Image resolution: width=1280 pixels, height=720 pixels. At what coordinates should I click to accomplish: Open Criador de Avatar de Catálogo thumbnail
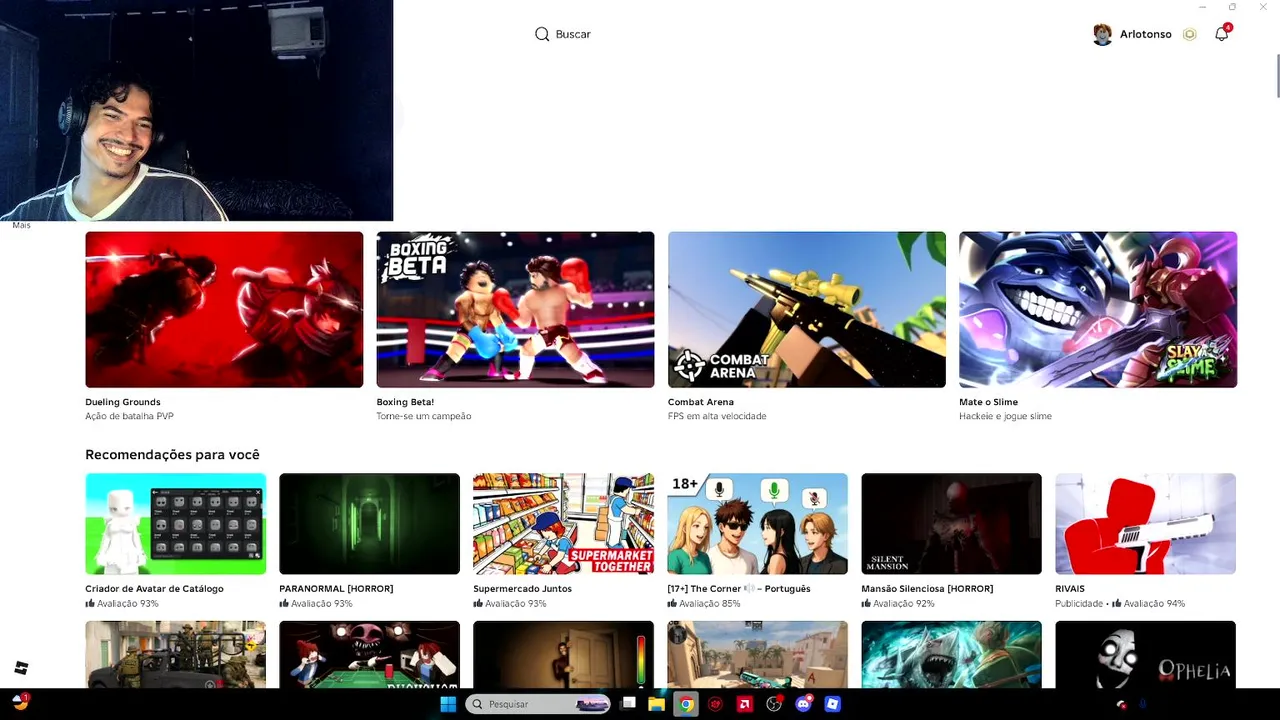point(175,524)
